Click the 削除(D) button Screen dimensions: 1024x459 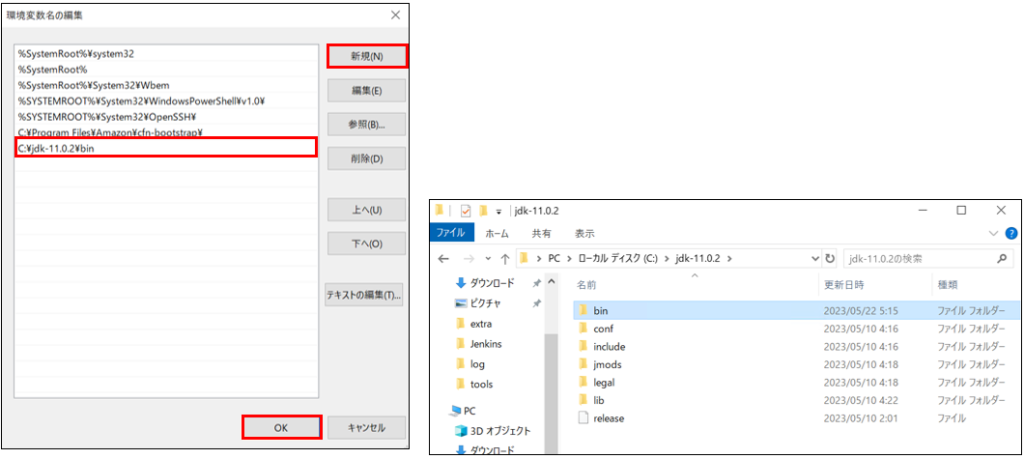367,159
